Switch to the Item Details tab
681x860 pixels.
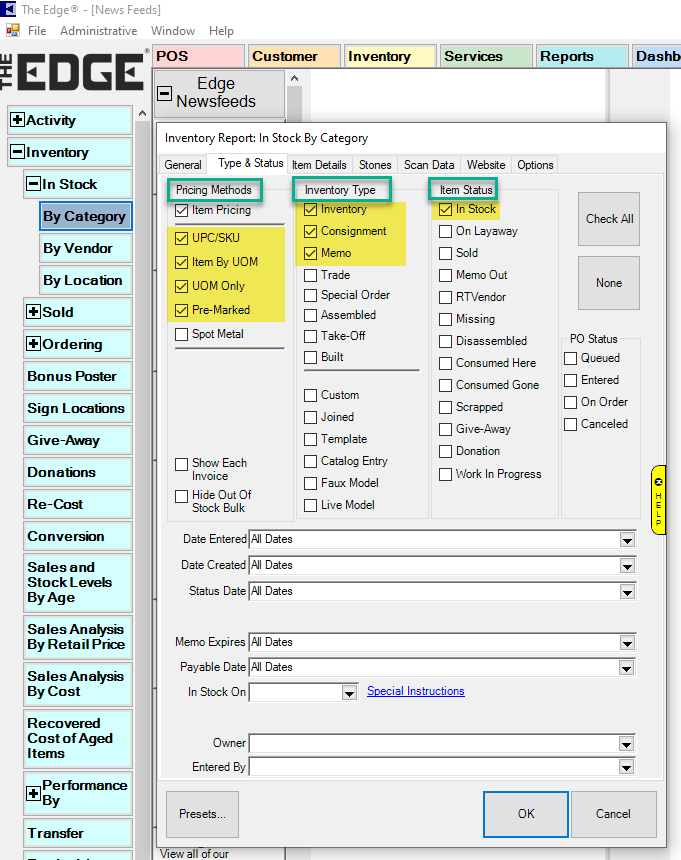(319, 165)
